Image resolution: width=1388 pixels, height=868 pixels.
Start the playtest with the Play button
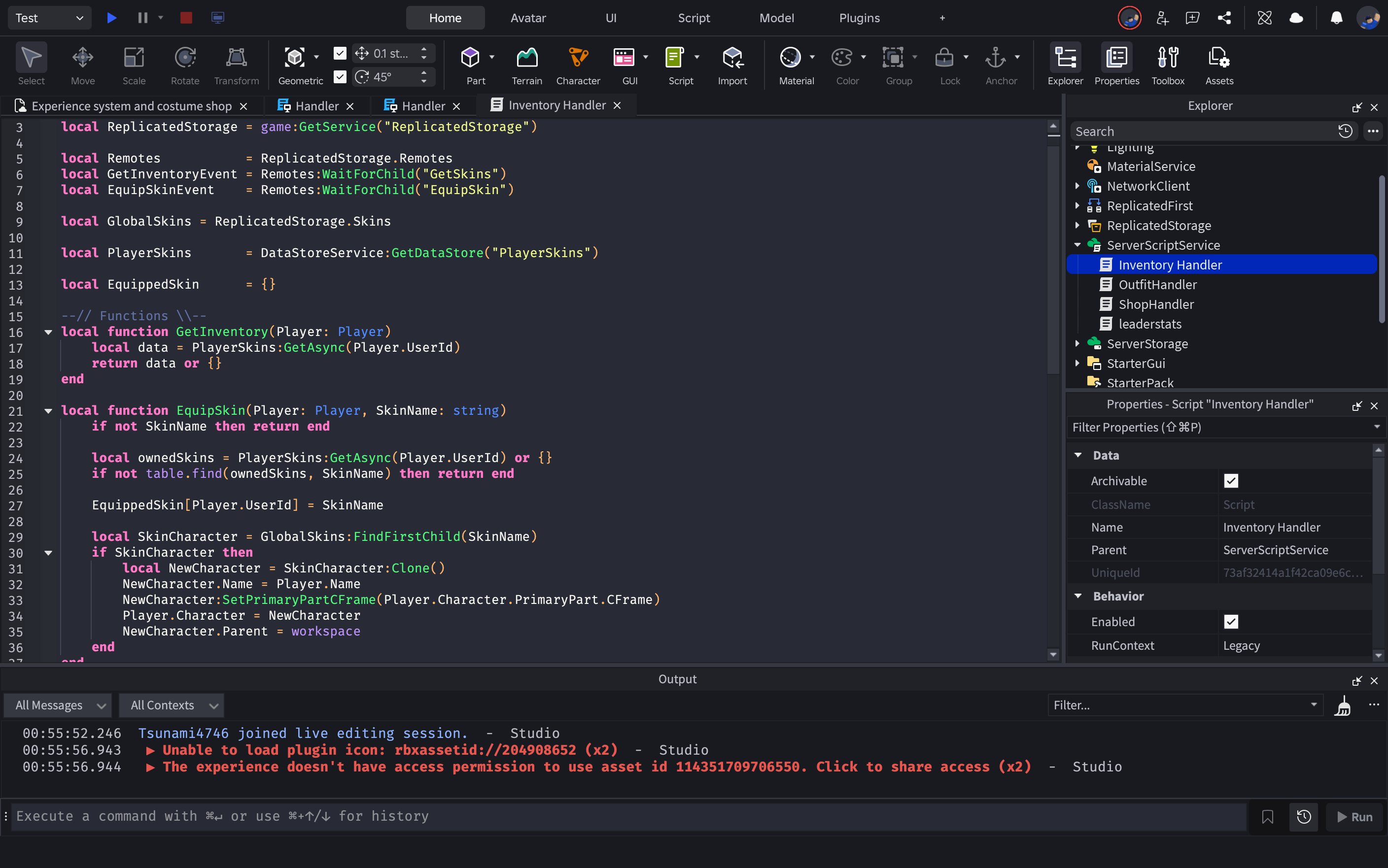[x=112, y=18]
